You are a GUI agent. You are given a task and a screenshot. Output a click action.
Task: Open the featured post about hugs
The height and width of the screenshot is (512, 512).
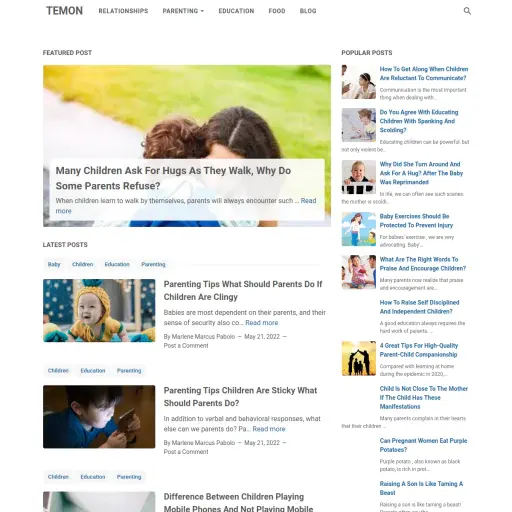173,178
